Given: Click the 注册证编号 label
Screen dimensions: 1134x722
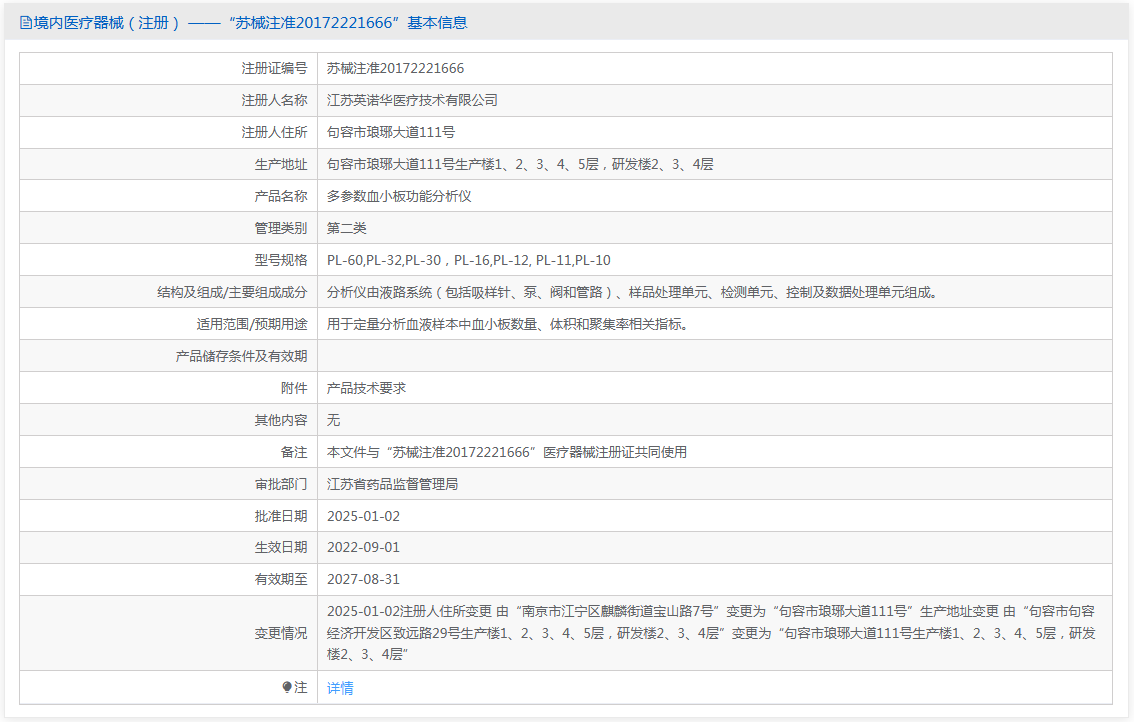Looking at the screenshot, I should pyautogui.click(x=274, y=69).
